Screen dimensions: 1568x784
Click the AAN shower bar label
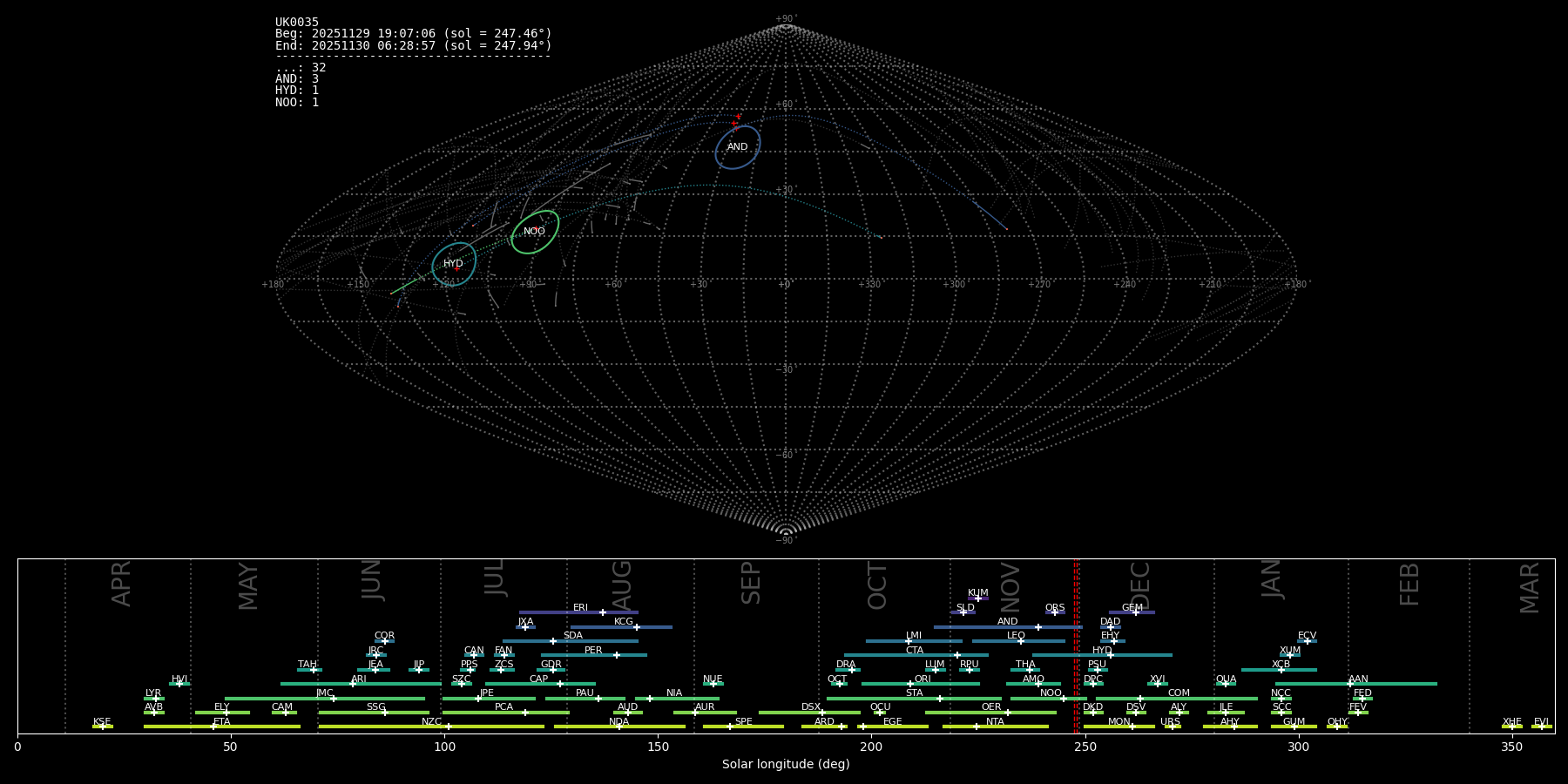click(x=1358, y=679)
